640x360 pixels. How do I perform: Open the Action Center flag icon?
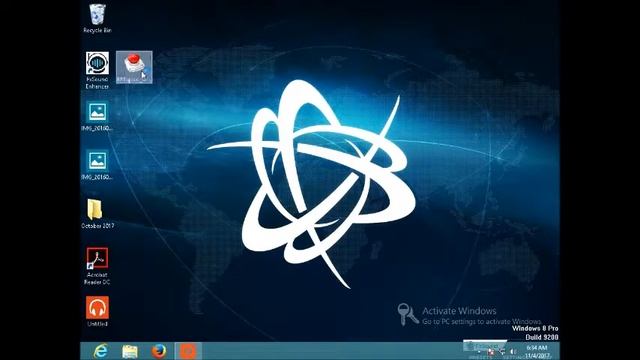491,351
